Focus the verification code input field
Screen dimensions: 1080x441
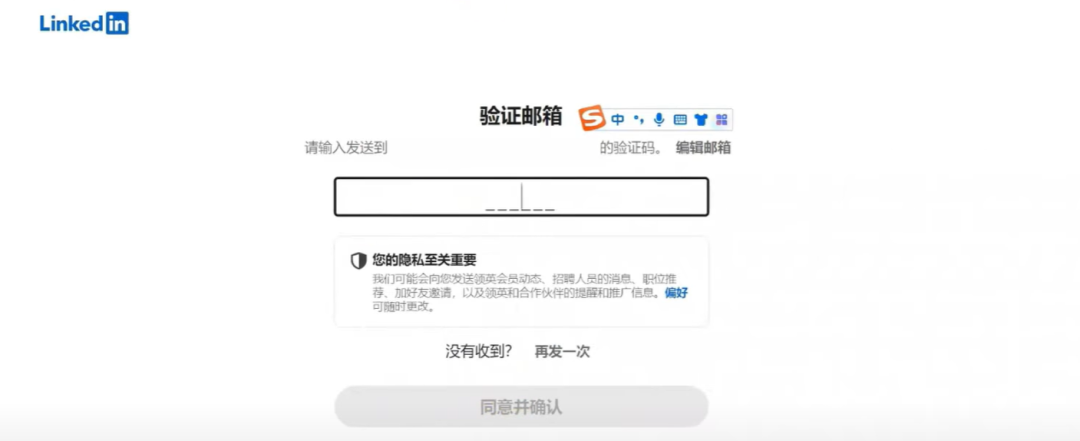coord(521,197)
